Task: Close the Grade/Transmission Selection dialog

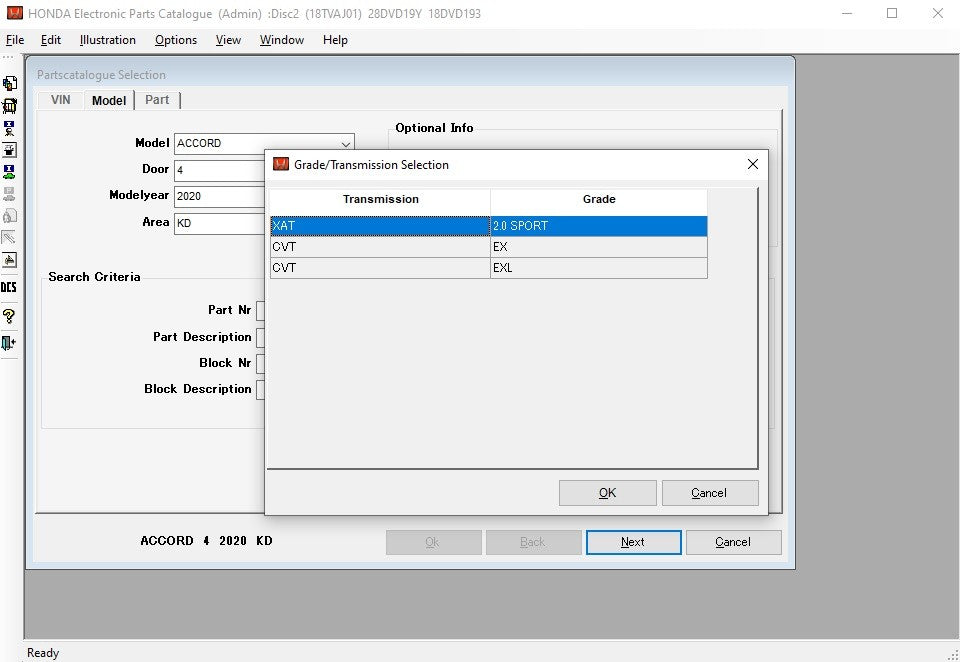Action: [753, 165]
